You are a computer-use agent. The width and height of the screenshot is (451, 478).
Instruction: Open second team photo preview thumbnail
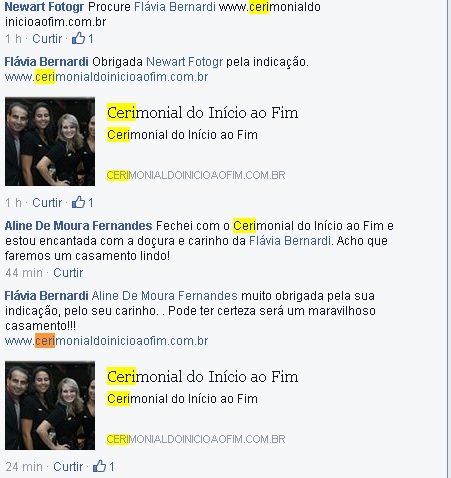(50, 405)
